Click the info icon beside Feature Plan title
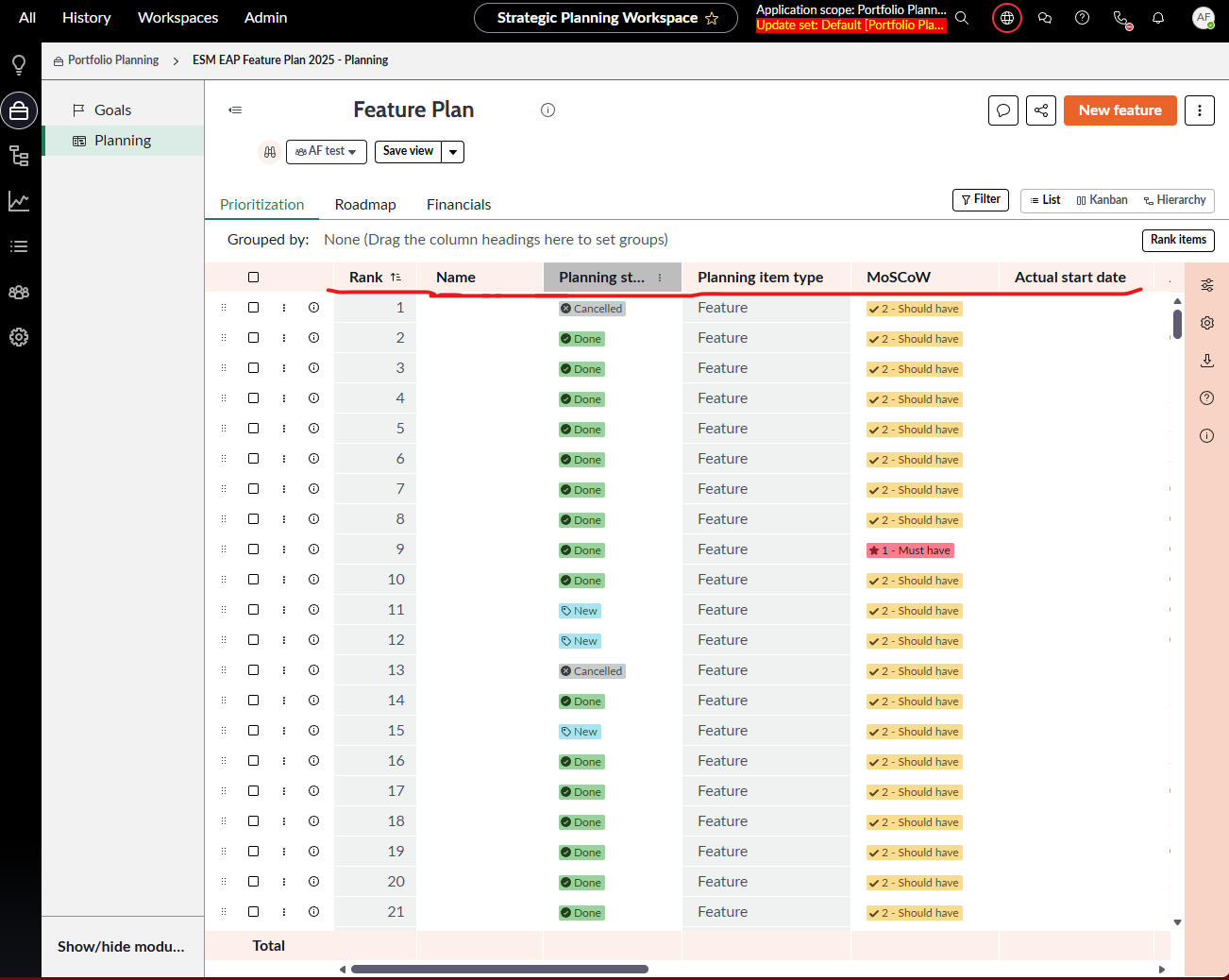The width and height of the screenshot is (1229, 980). point(547,110)
